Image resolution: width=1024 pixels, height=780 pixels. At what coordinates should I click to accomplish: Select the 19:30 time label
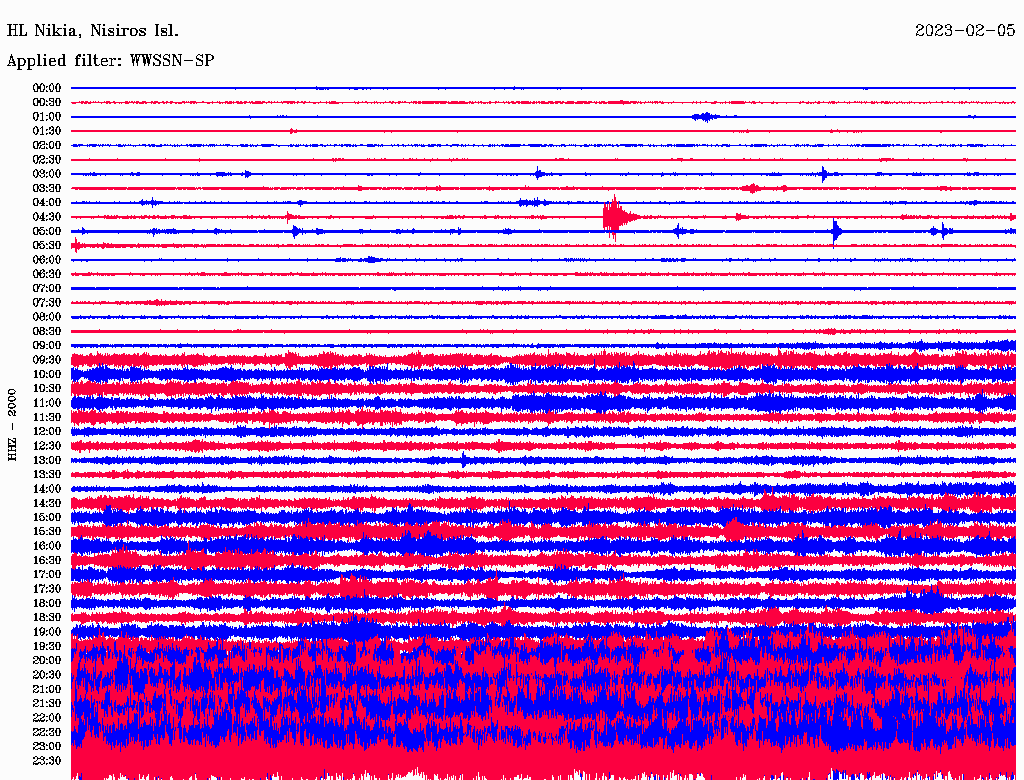pyautogui.click(x=46, y=646)
